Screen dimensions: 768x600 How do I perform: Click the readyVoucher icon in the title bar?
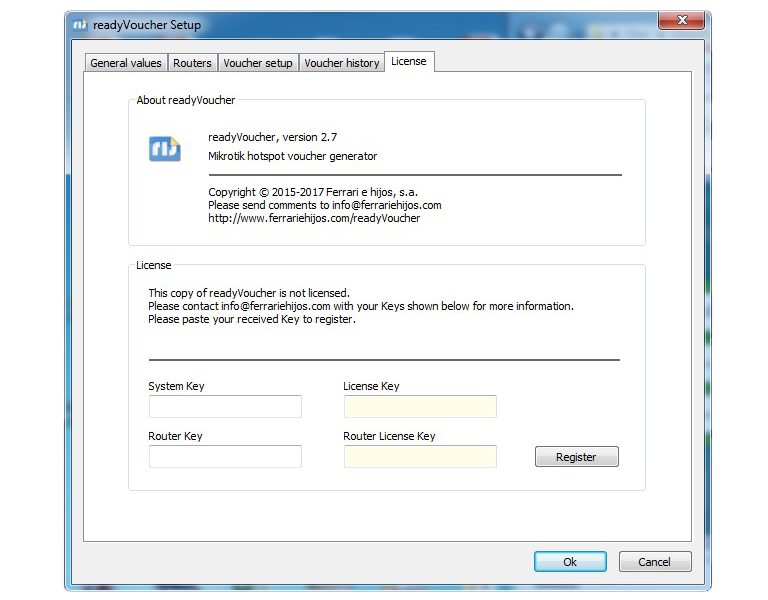coord(81,25)
